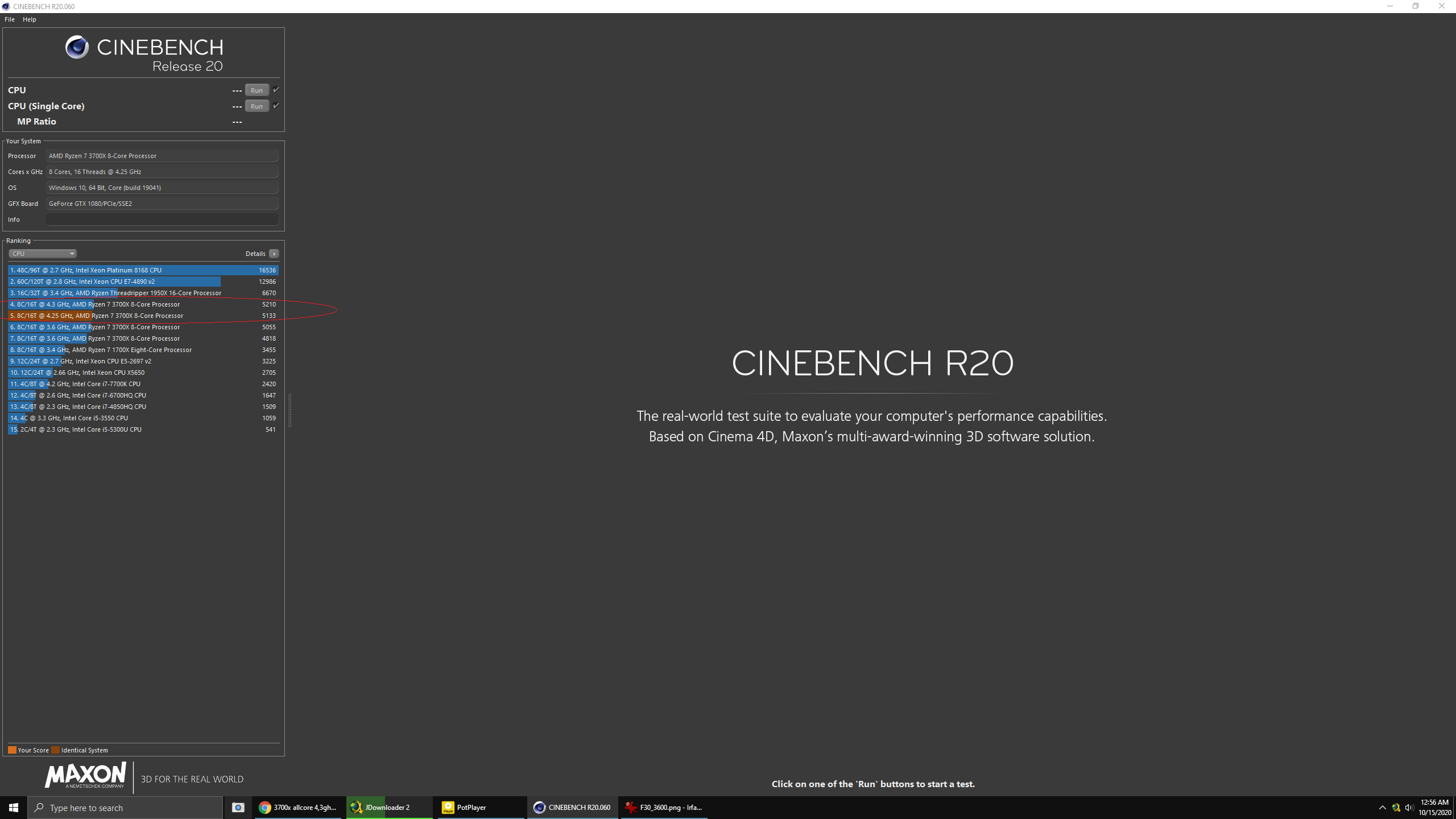This screenshot has height=819, width=1456.
Task: Open the Windows Start menu
Action: tap(14, 807)
